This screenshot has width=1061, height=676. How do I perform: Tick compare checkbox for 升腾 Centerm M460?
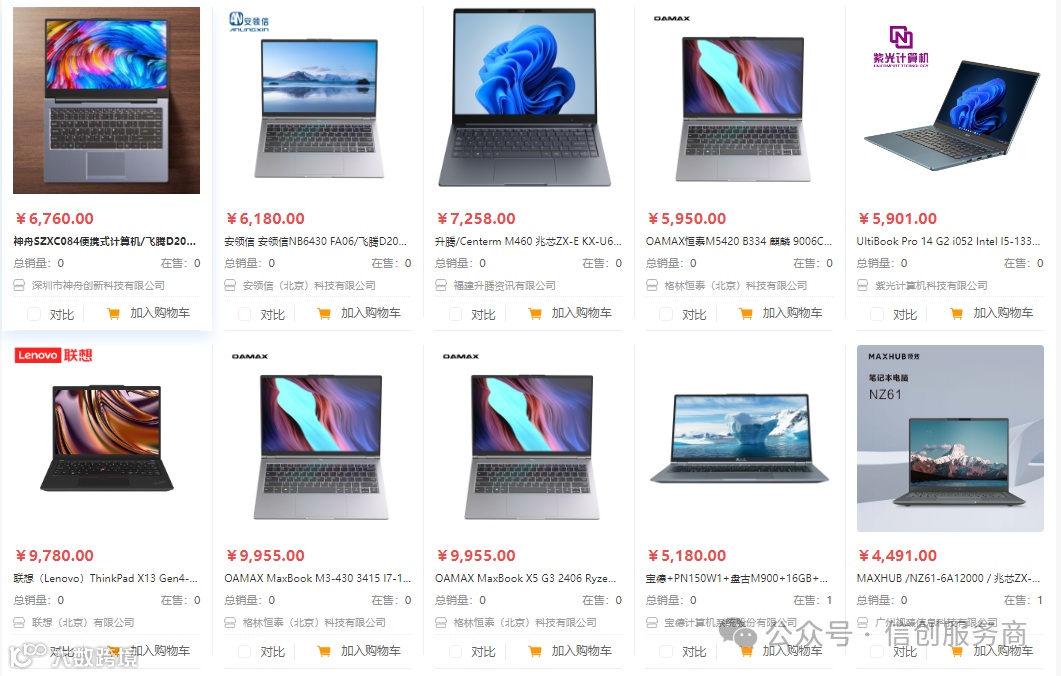pos(455,314)
